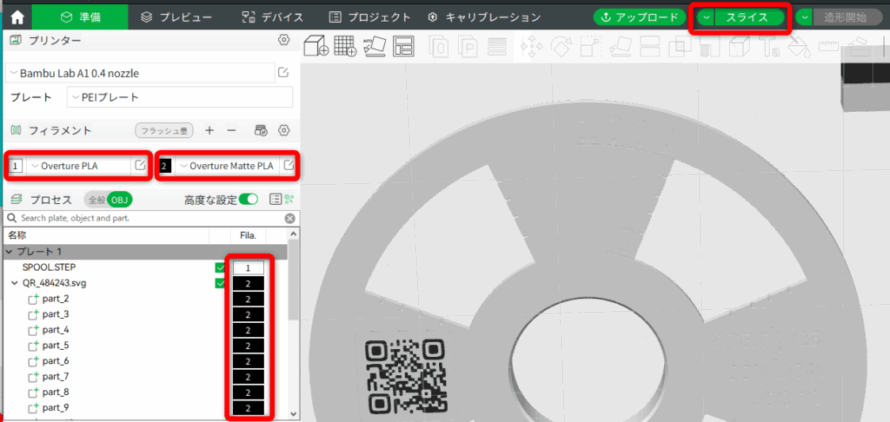Open the PEIプレート plate type dropdown

point(179,97)
